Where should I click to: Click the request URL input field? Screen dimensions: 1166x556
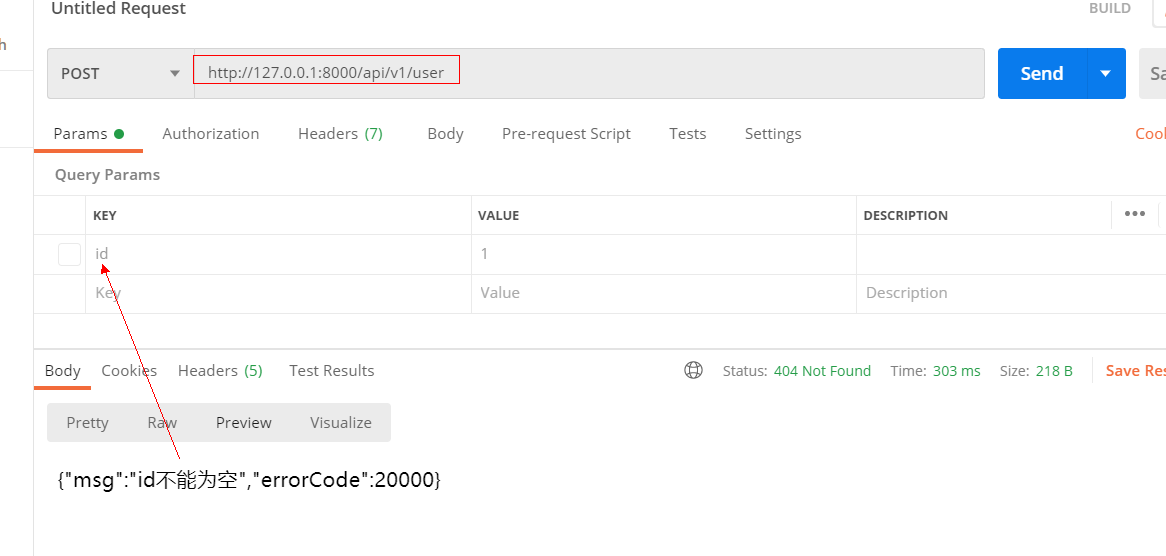(x=588, y=73)
